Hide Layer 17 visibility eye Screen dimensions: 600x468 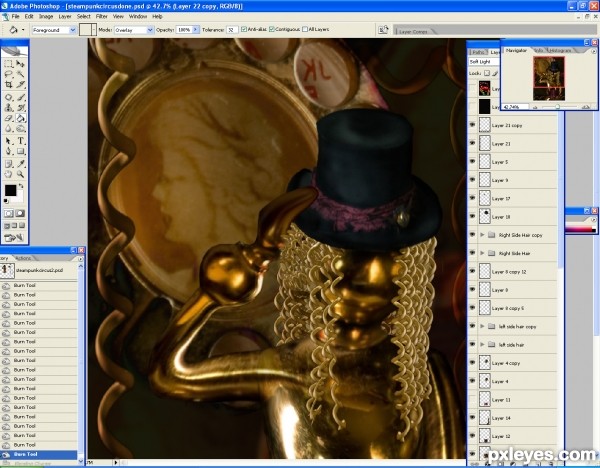pyautogui.click(x=472, y=198)
